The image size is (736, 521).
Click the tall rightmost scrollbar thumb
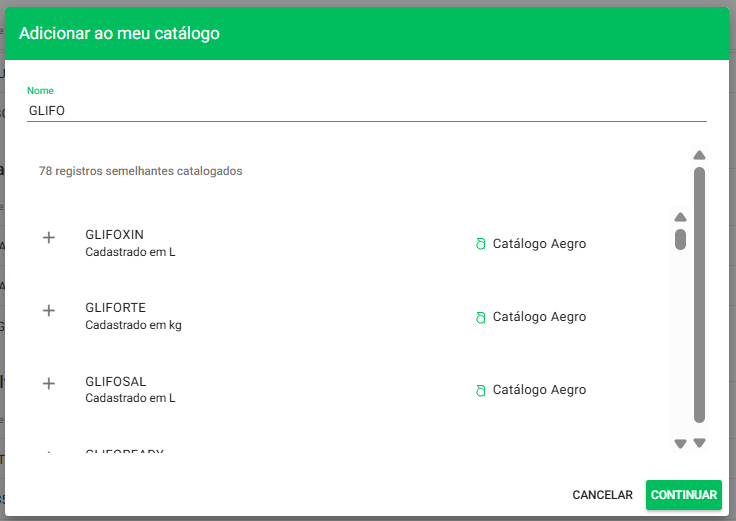pos(700,295)
